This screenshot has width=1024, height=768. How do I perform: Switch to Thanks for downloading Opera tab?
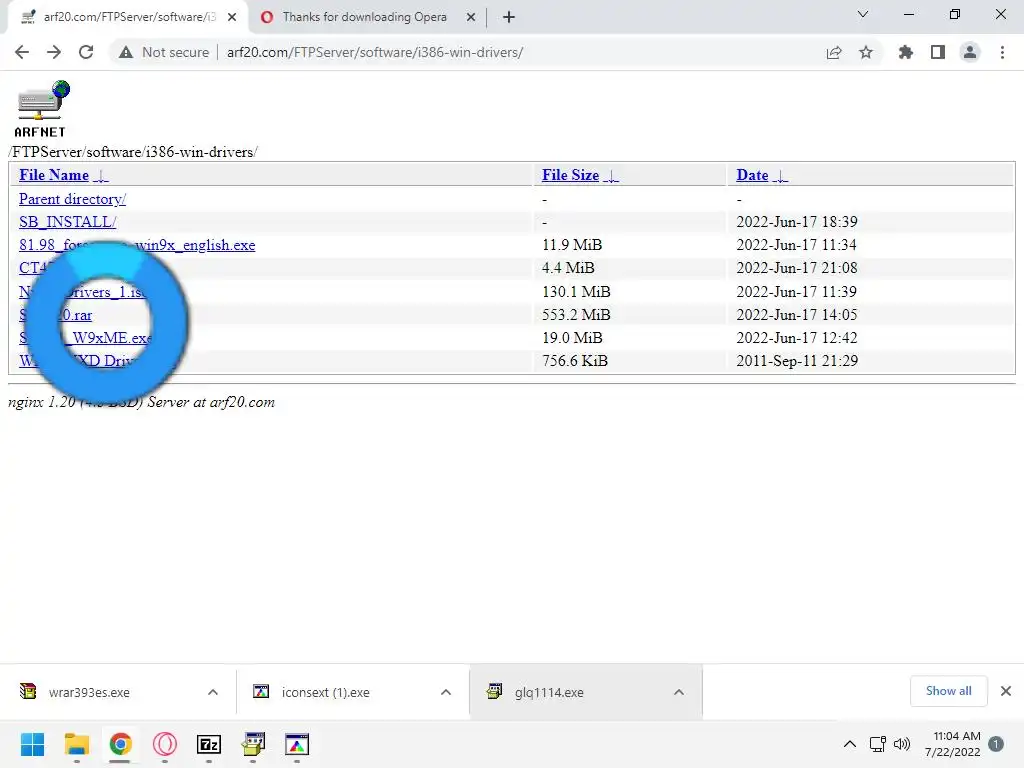(x=364, y=17)
